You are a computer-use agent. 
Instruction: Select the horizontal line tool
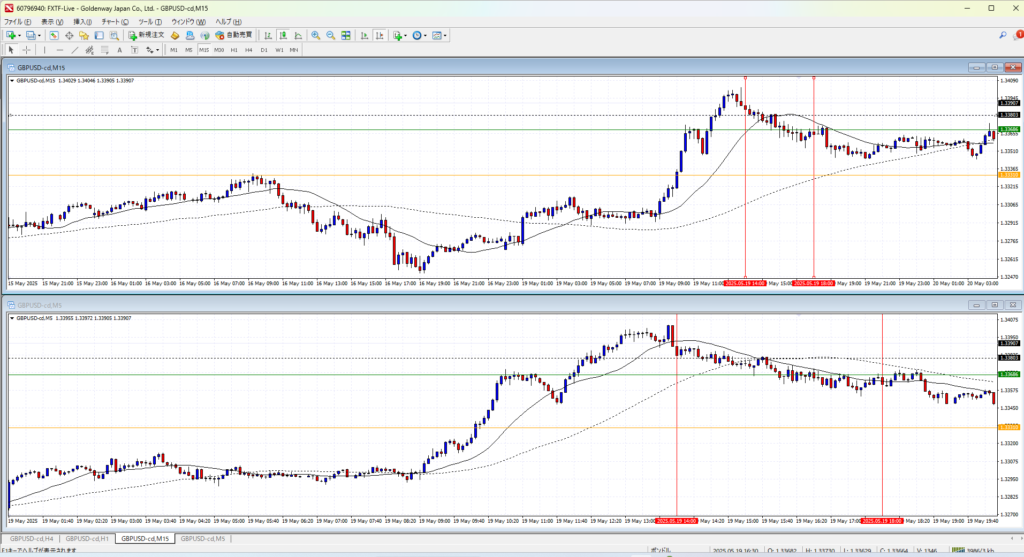click(x=60, y=50)
